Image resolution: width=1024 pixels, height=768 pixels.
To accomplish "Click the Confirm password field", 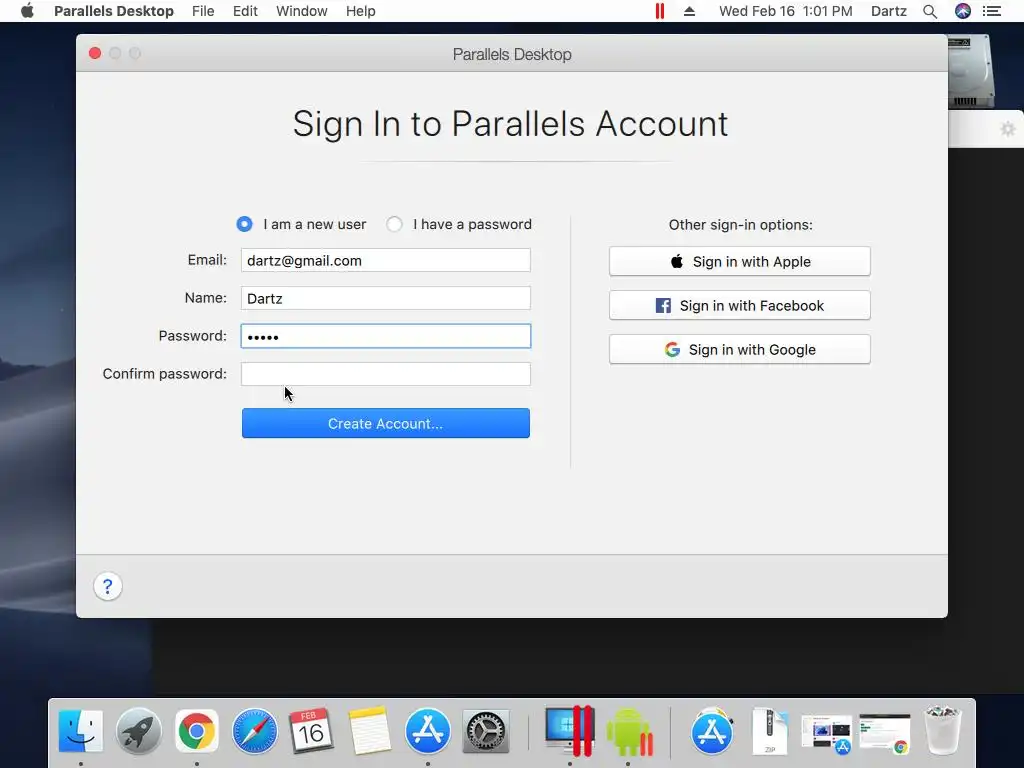I will (x=385, y=374).
